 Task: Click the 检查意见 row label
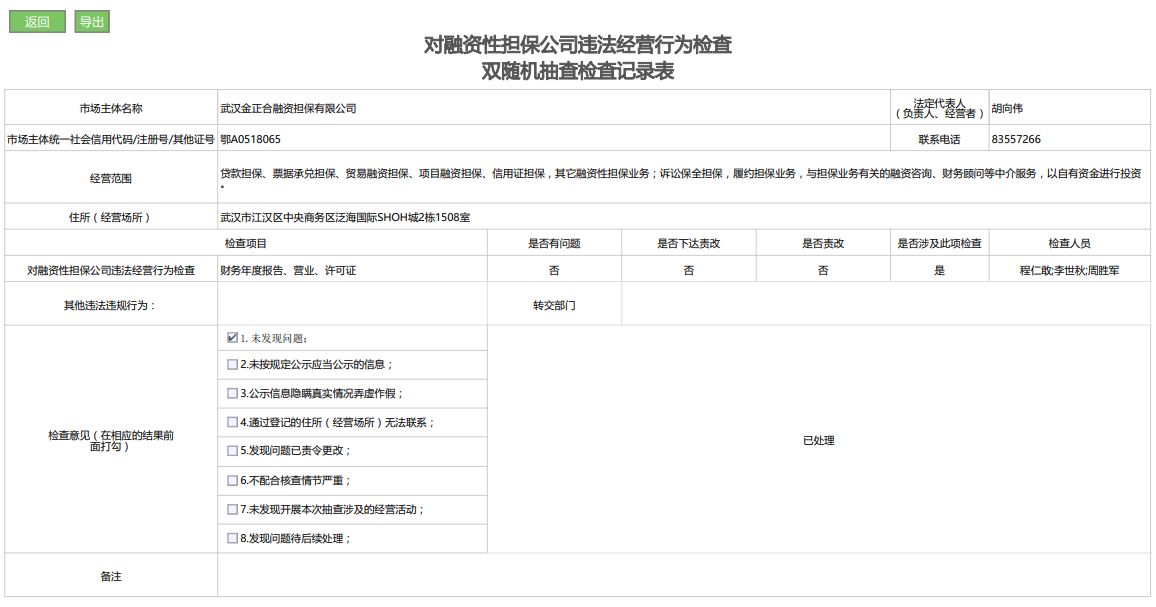click(111, 440)
